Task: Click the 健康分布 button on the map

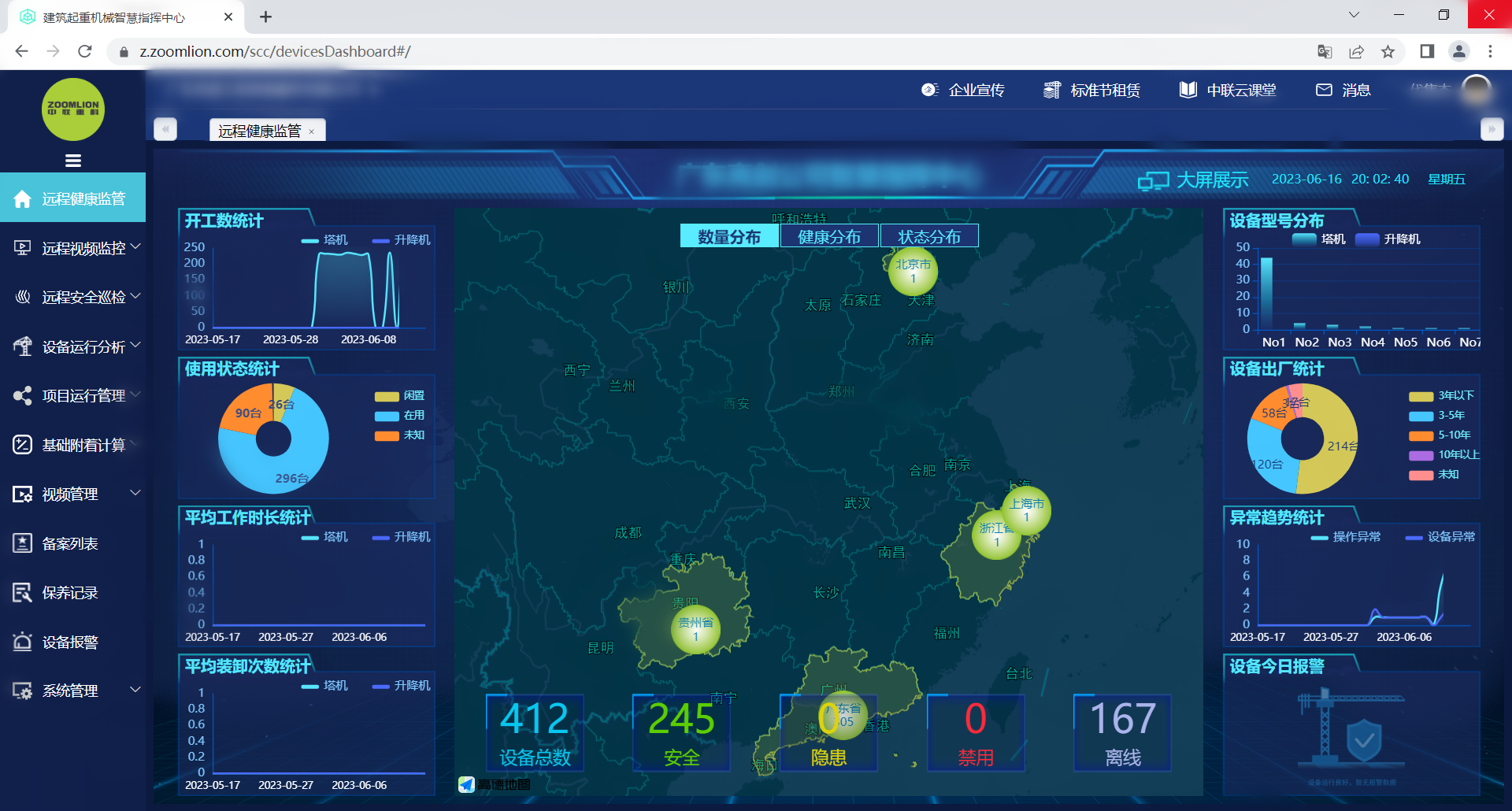Action: (x=828, y=235)
